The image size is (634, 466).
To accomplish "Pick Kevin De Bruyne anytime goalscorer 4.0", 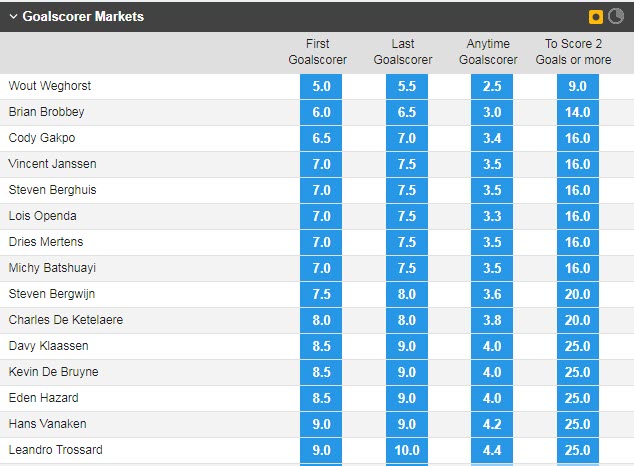I will pos(492,373).
